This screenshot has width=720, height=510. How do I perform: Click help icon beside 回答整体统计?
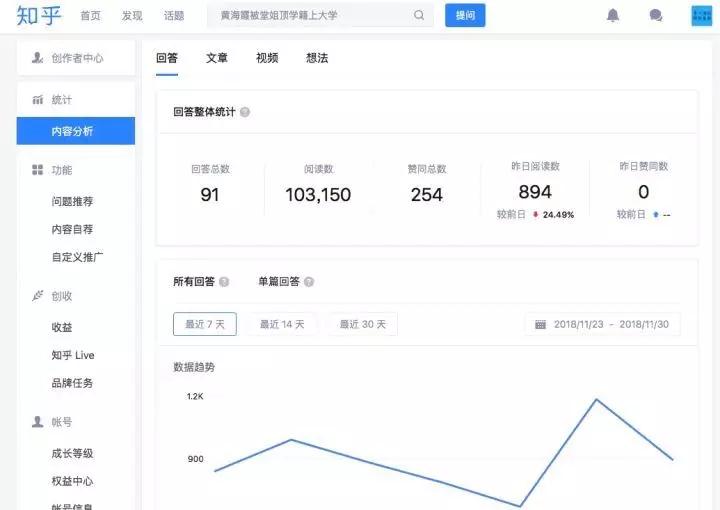tap(245, 112)
